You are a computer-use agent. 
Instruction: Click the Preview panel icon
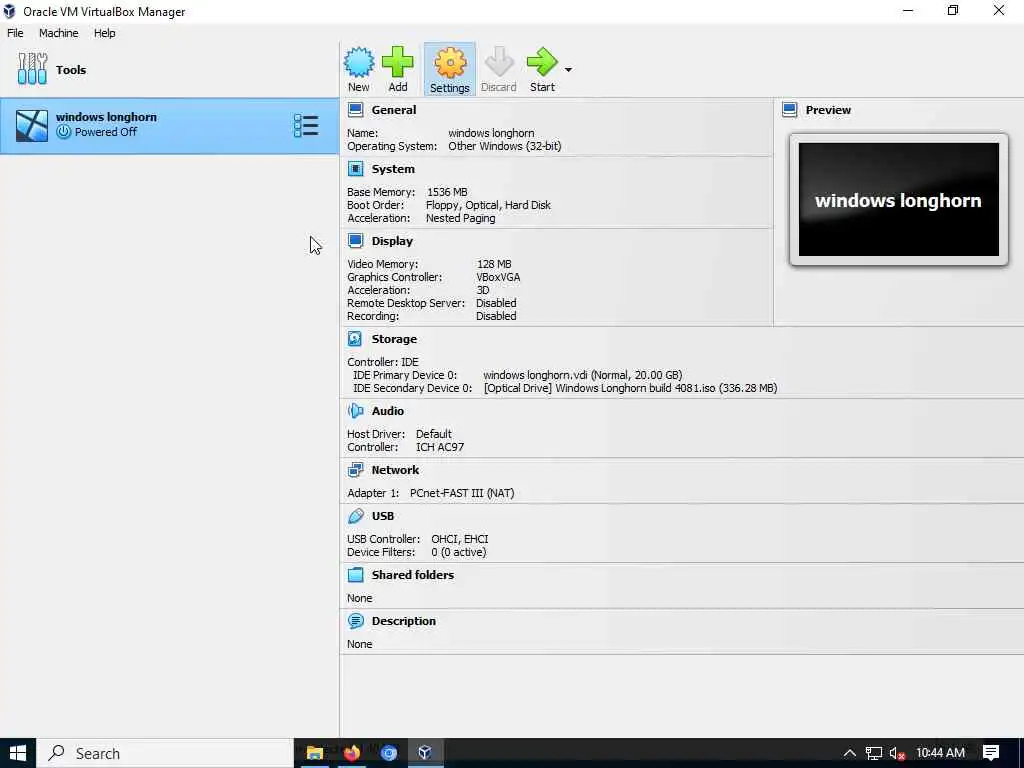click(790, 110)
